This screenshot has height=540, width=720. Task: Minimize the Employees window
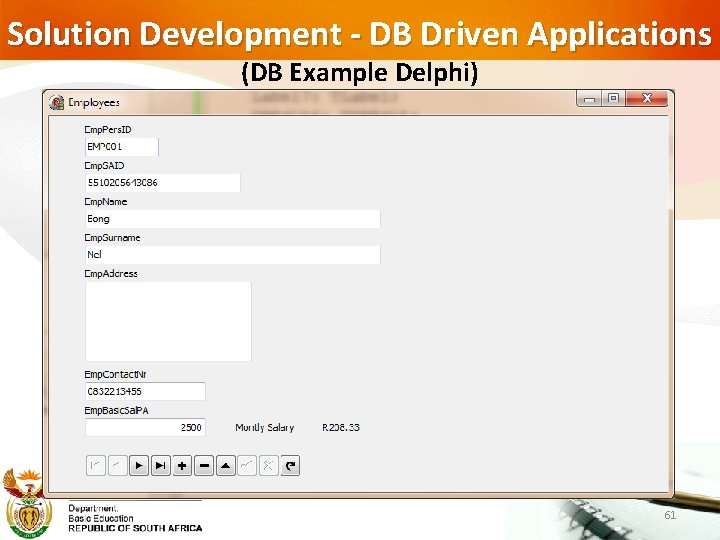click(590, 99)
